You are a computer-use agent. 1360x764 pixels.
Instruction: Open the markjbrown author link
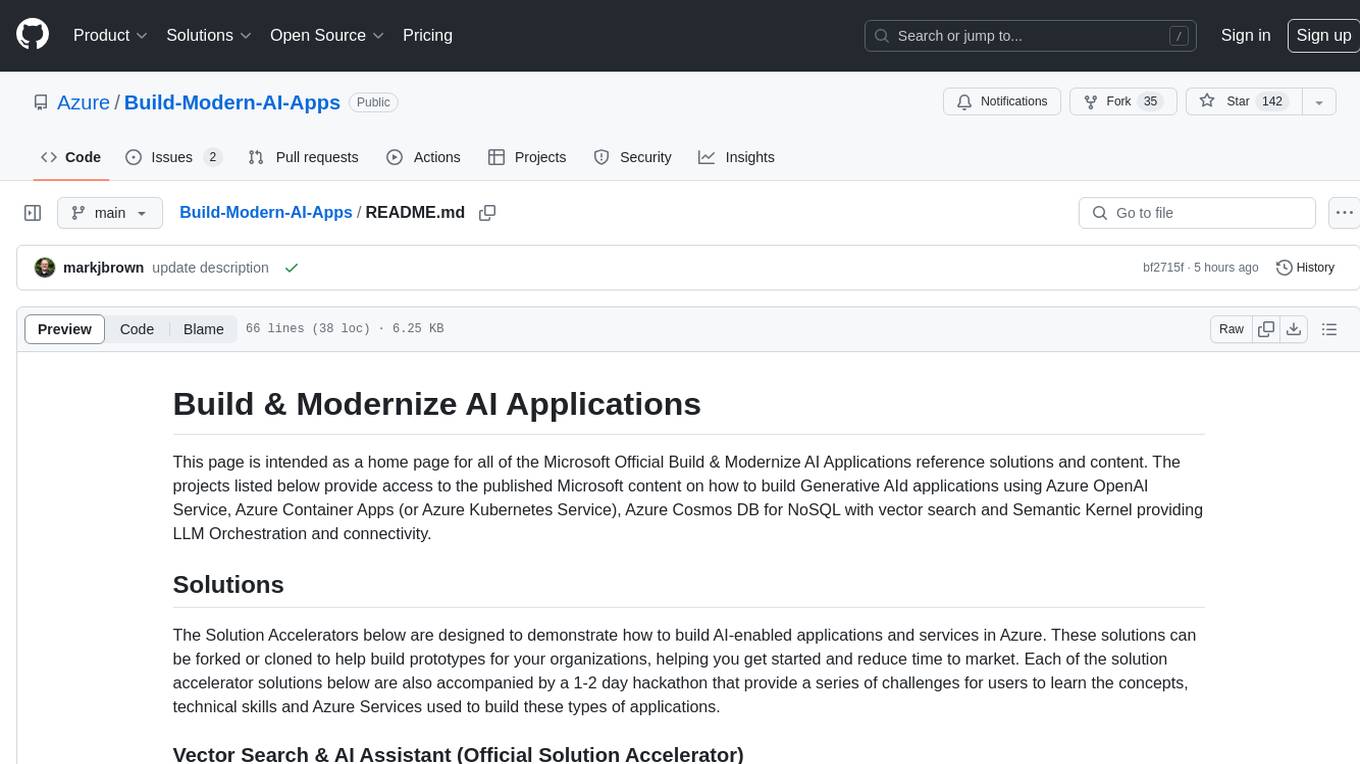point(103,268)
